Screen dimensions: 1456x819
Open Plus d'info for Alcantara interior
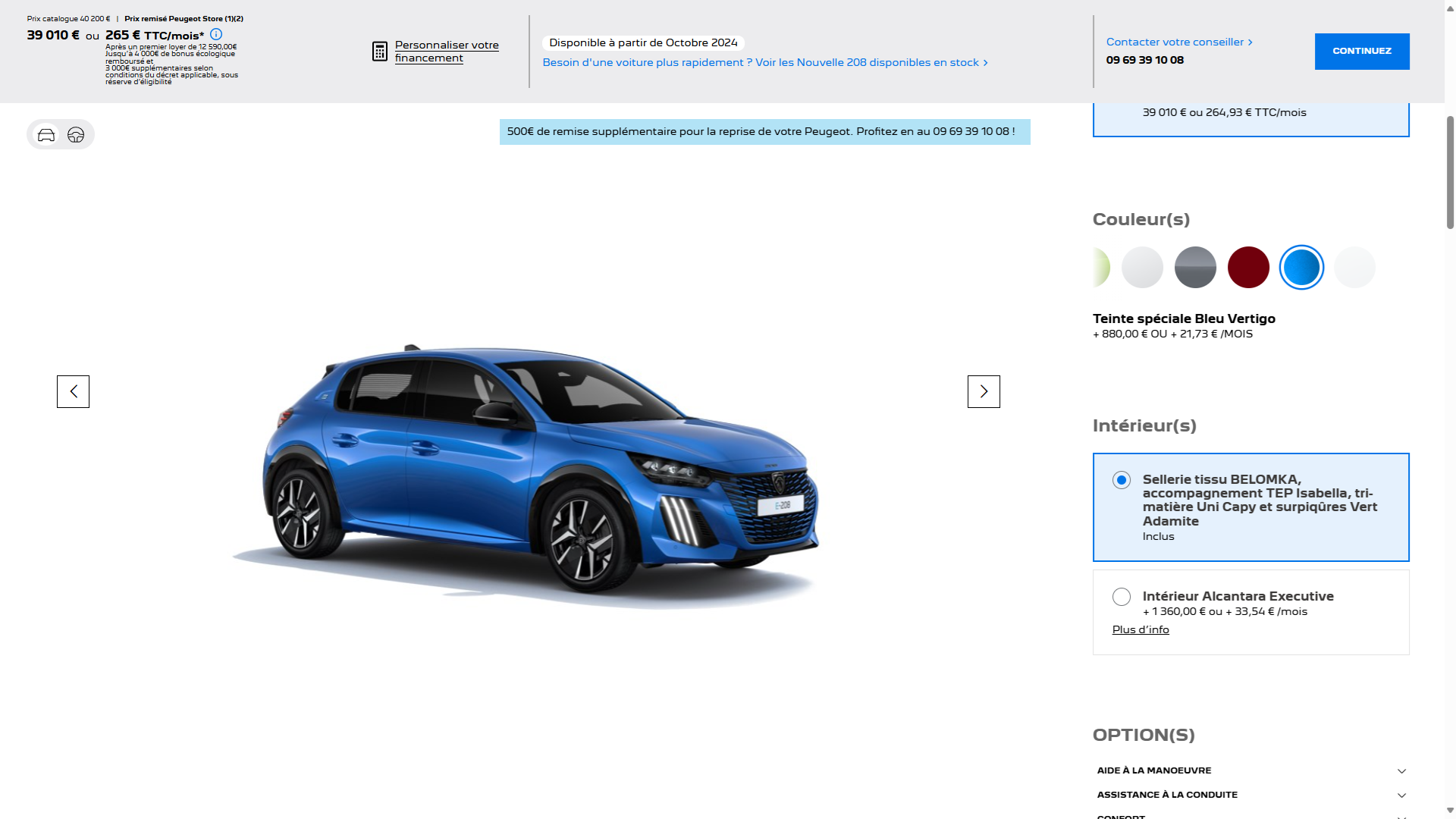[x=1140, y=629]
